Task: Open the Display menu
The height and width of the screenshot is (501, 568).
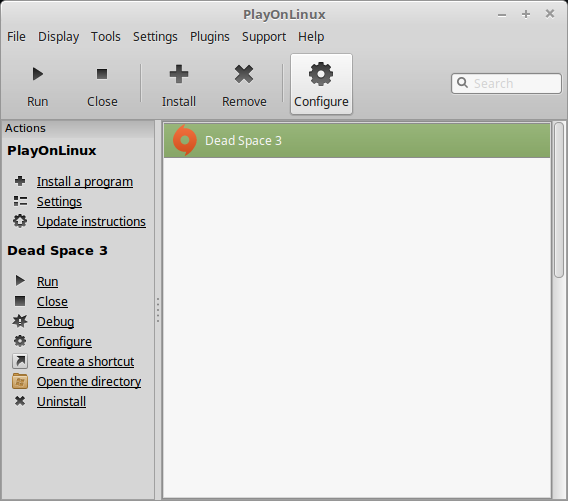Action: tap(58, 37)
